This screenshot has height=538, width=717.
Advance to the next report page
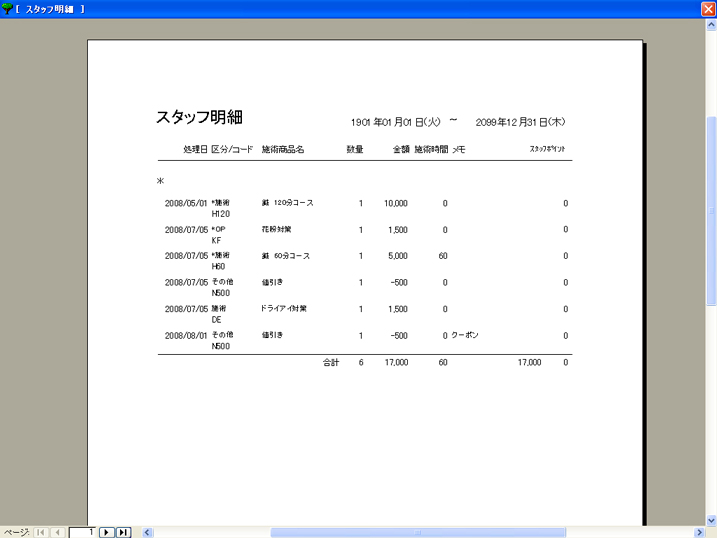108,532
